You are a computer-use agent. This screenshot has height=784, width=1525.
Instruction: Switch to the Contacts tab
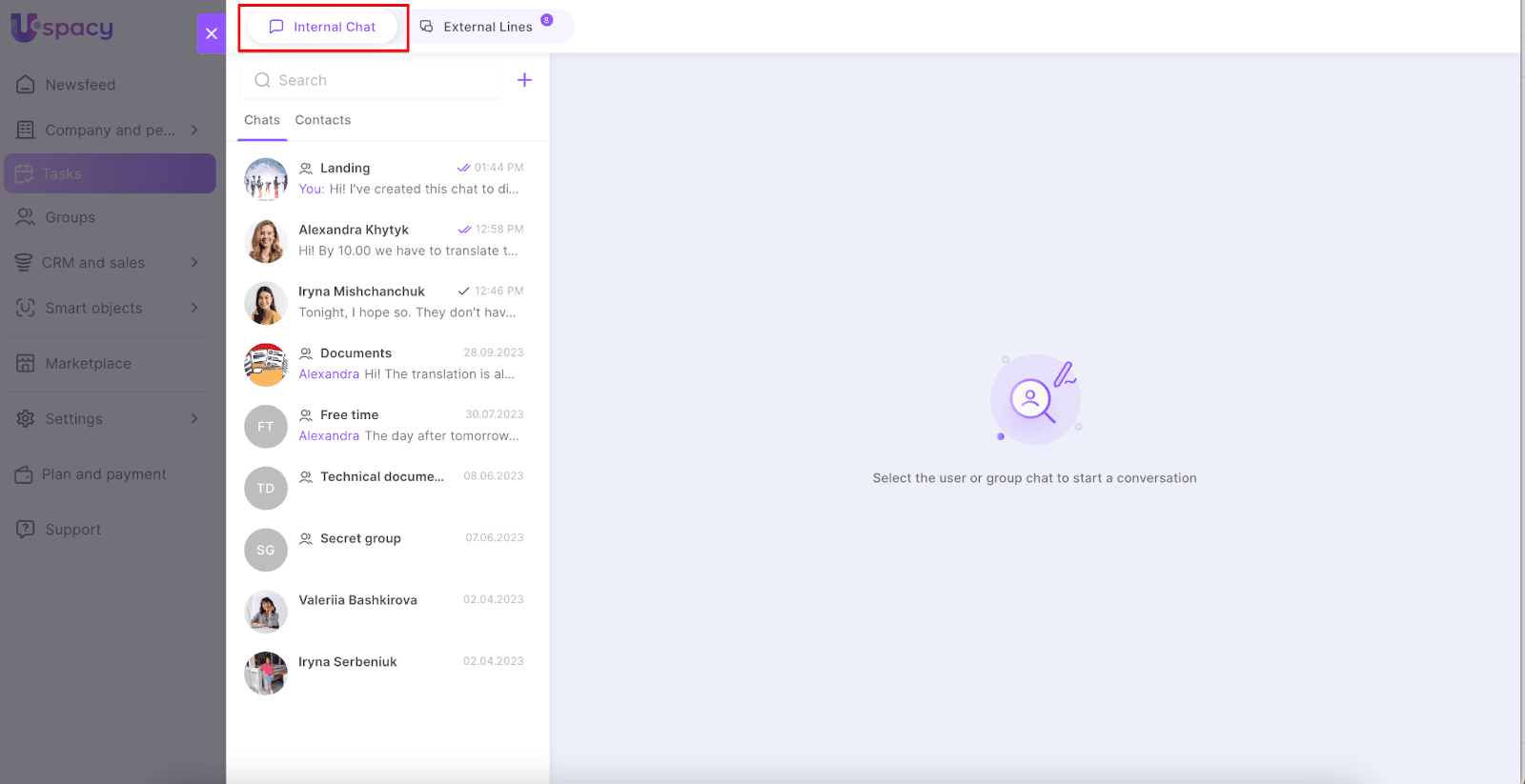(322, 120)
